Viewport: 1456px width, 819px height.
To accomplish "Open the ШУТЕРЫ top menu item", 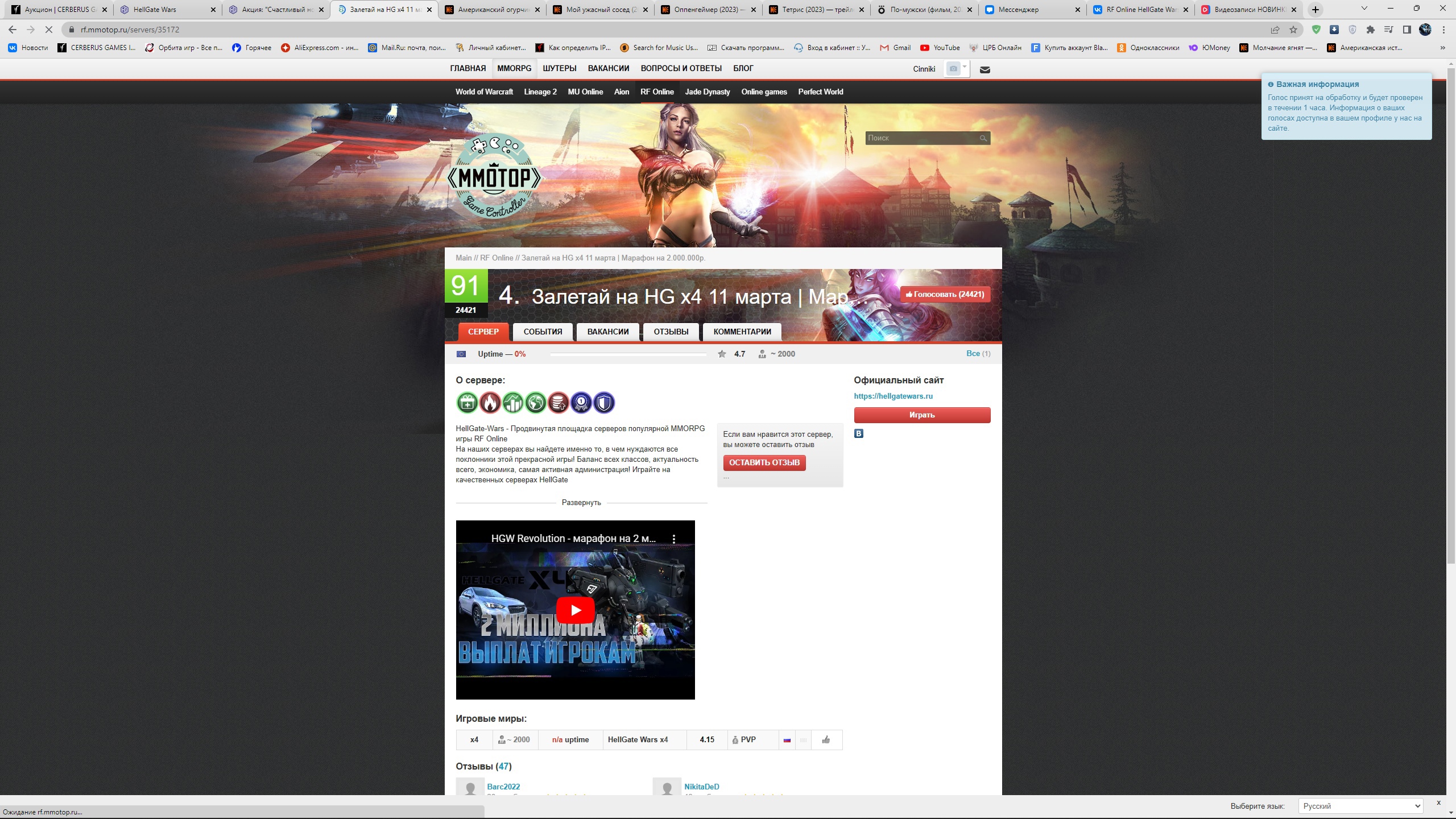I will point(560,68).
